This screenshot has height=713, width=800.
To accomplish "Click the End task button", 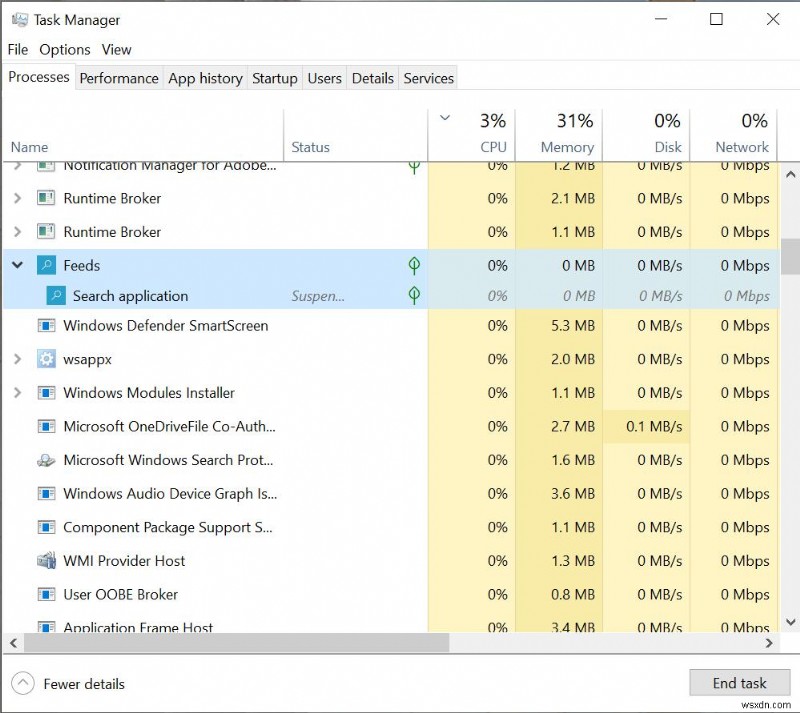I will point(739,683).
